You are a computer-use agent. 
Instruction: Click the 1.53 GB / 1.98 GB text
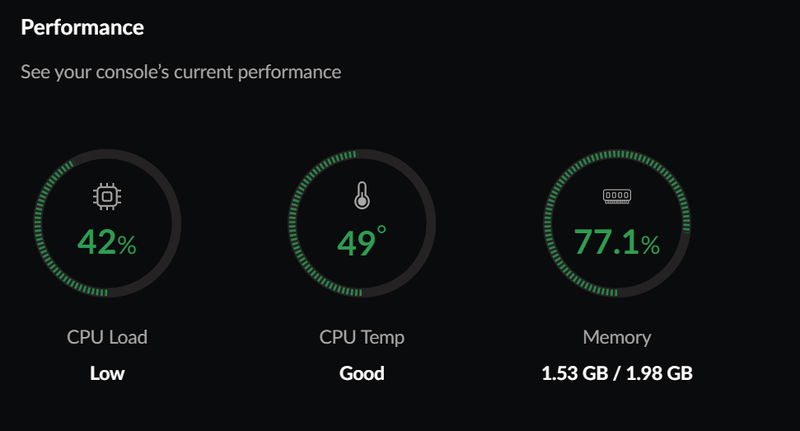pyautogui.click(x=617, y=373)
